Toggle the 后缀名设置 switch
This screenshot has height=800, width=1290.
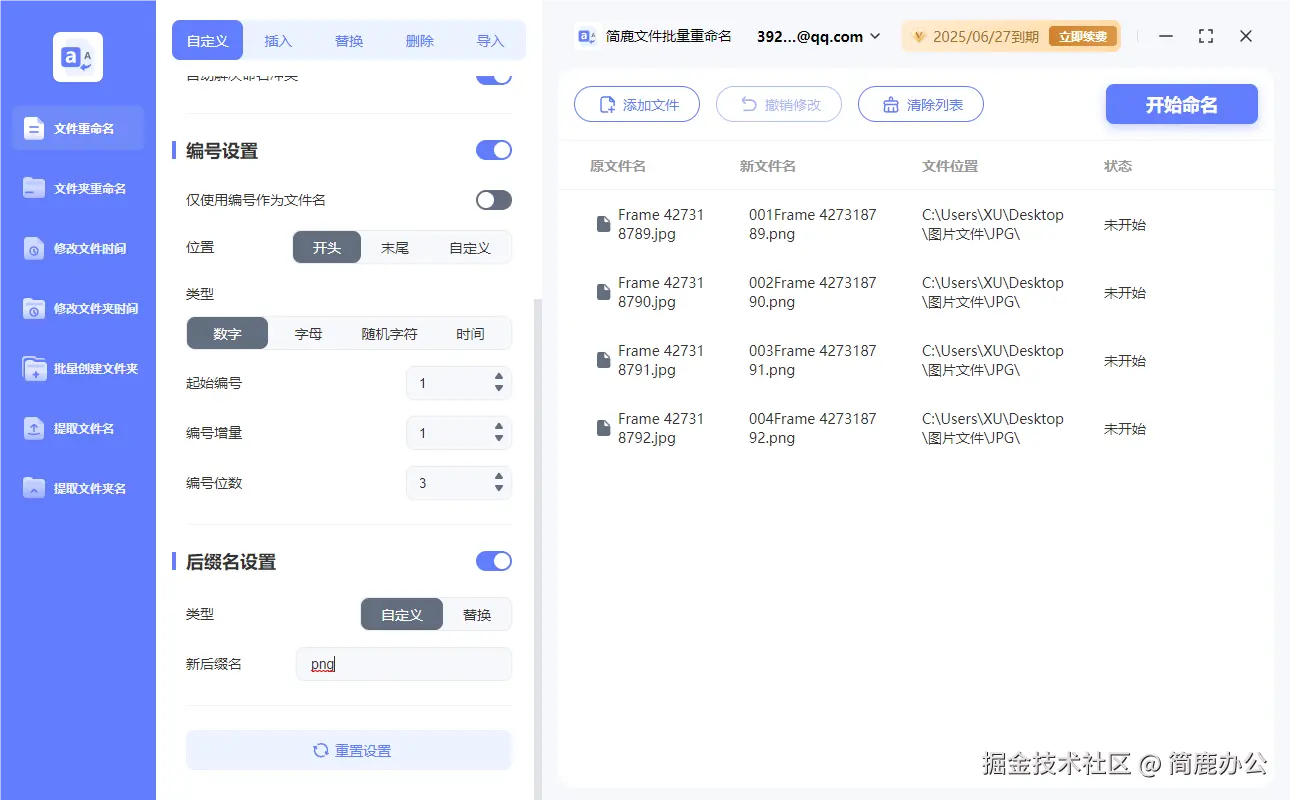494,561
